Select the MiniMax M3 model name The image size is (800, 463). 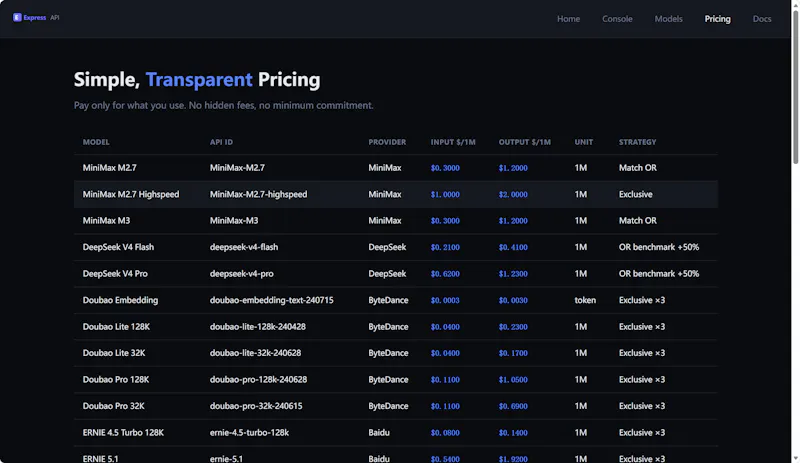coord(106,221)
